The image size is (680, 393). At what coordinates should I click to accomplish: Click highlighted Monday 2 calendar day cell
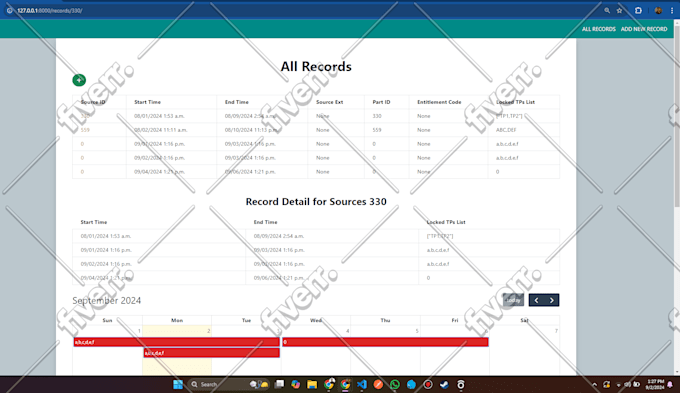pyautogui.click(x=177, y=350)
